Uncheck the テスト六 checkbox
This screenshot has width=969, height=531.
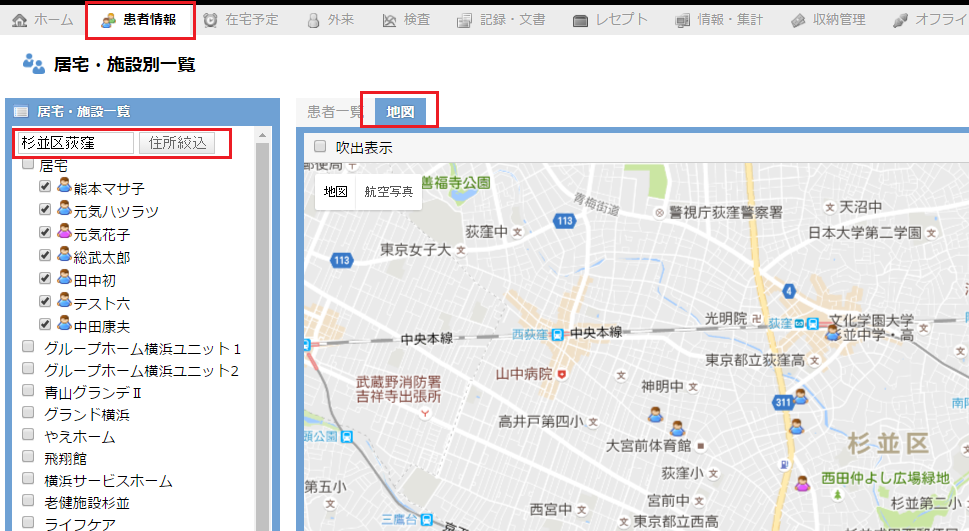click(x=44, y=301)
